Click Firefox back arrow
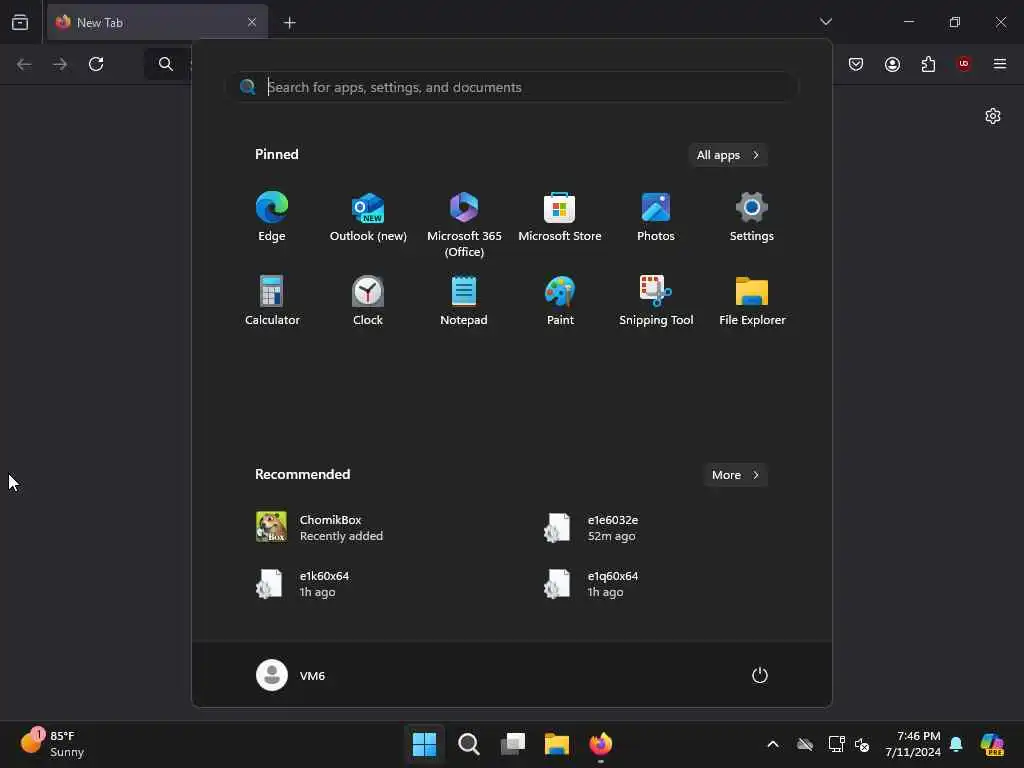The width and height of the screenshot is (1024, 768). pyautogui.click(x=24, y=64)
